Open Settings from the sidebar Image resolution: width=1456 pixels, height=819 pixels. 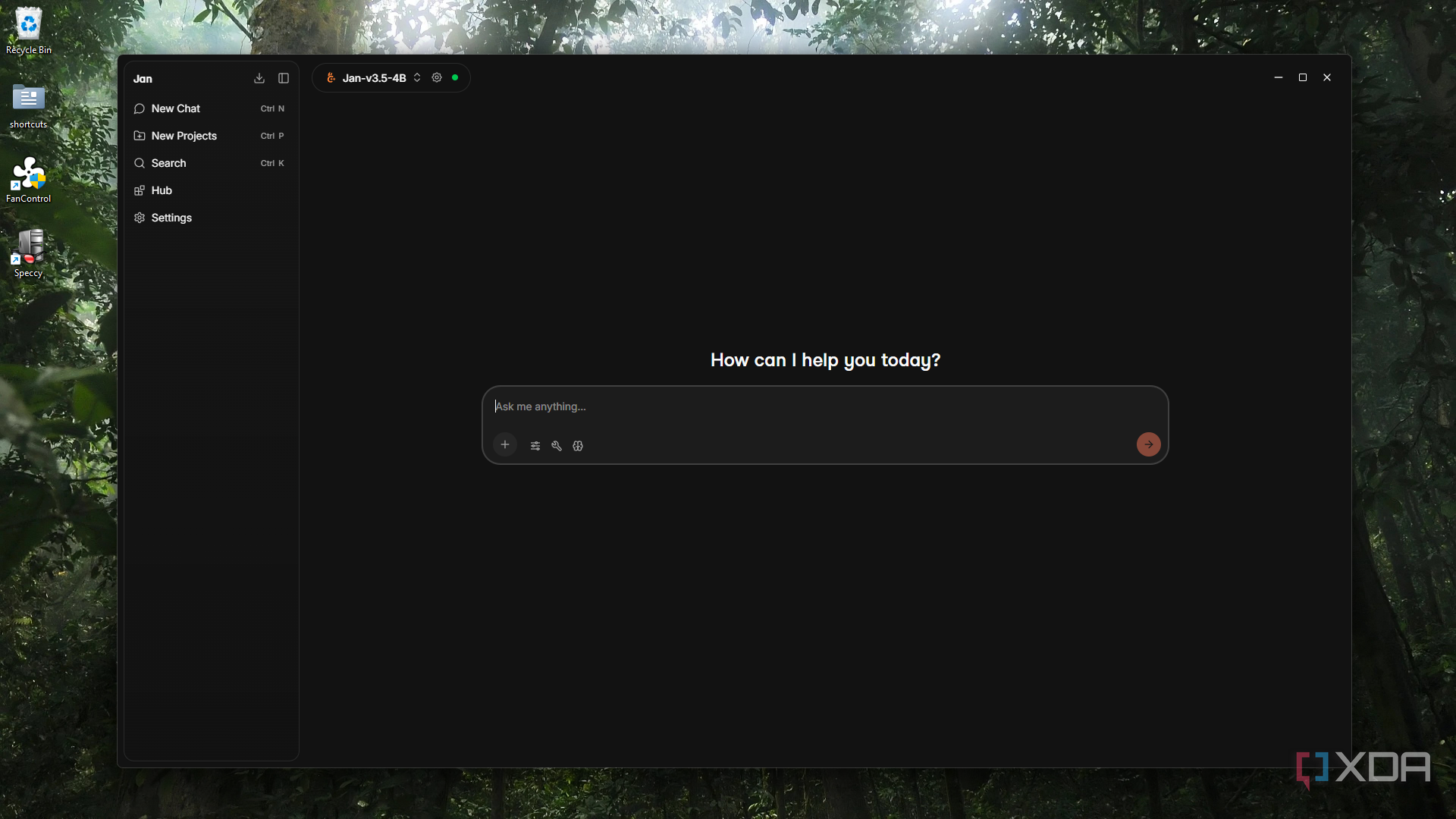211,218
